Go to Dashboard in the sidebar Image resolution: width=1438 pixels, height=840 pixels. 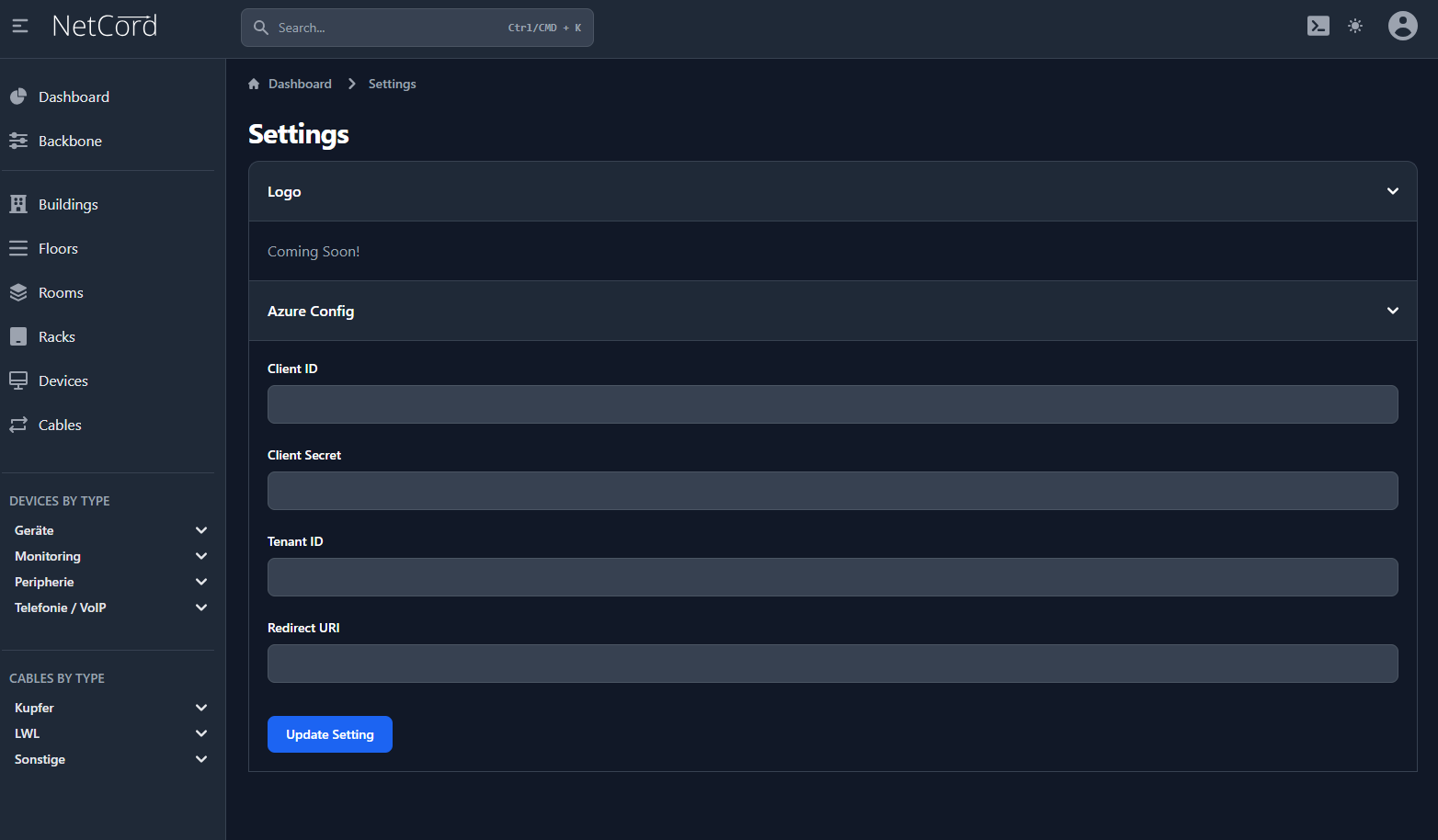74,96
